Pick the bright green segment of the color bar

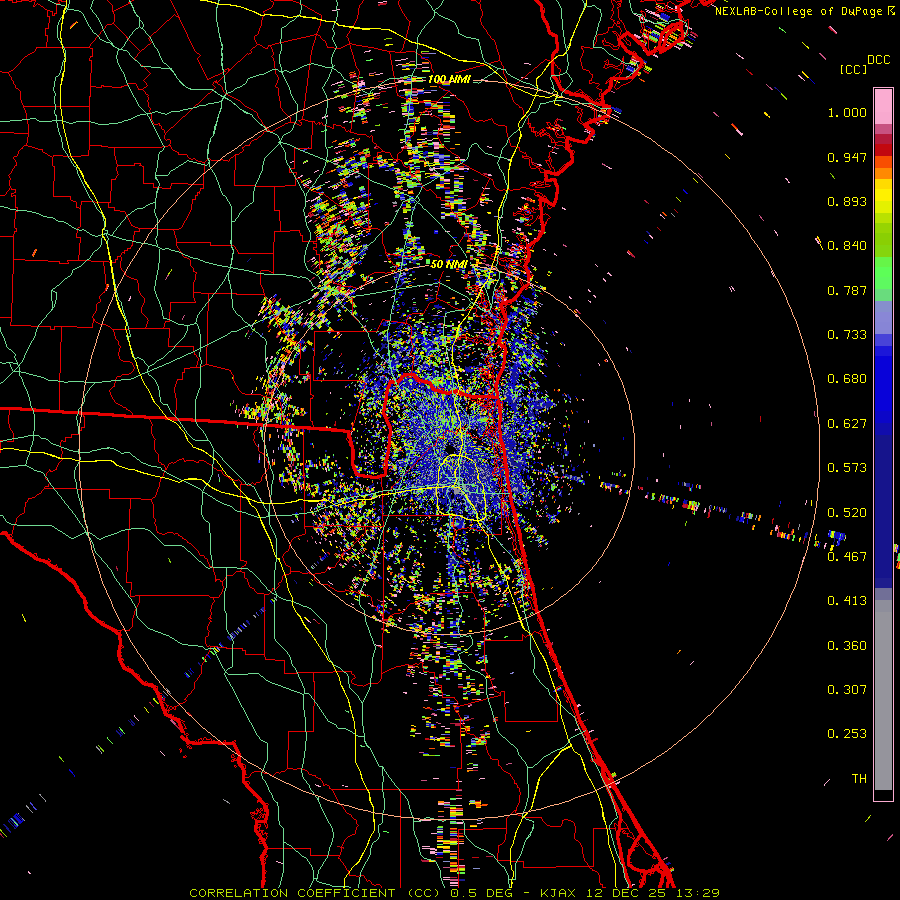(883, 274)
